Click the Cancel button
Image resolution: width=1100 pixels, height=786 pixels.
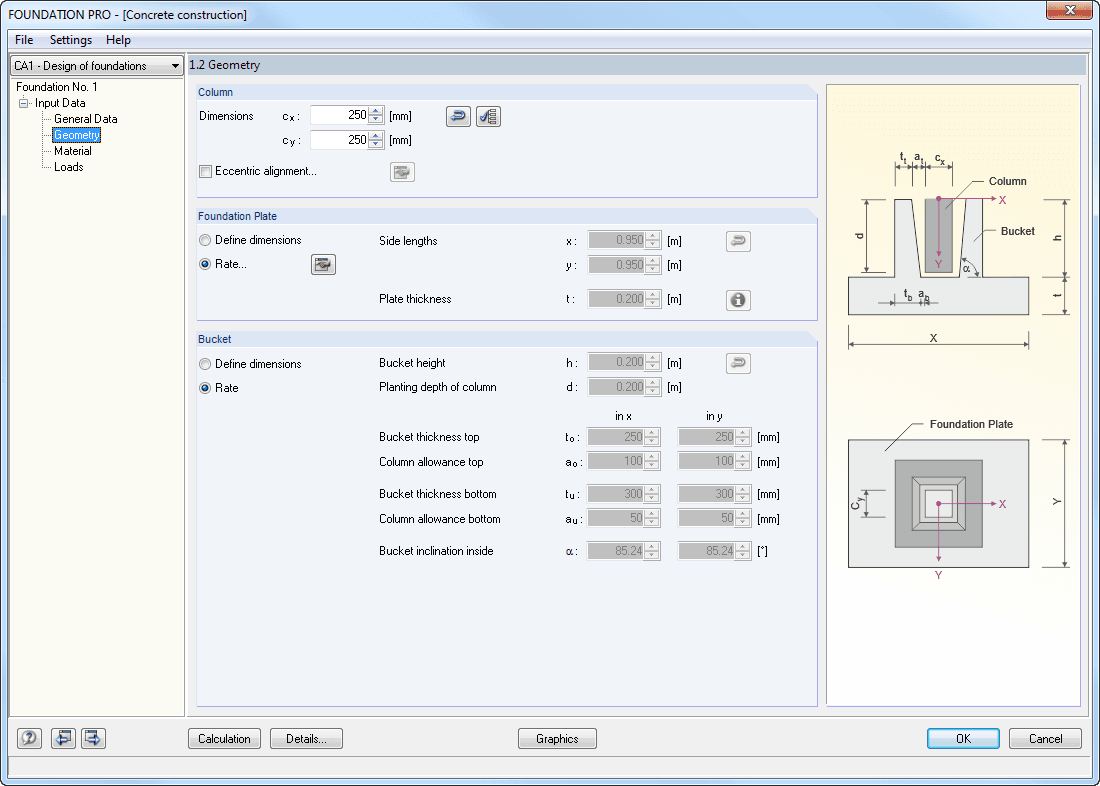coord(1045,738)
